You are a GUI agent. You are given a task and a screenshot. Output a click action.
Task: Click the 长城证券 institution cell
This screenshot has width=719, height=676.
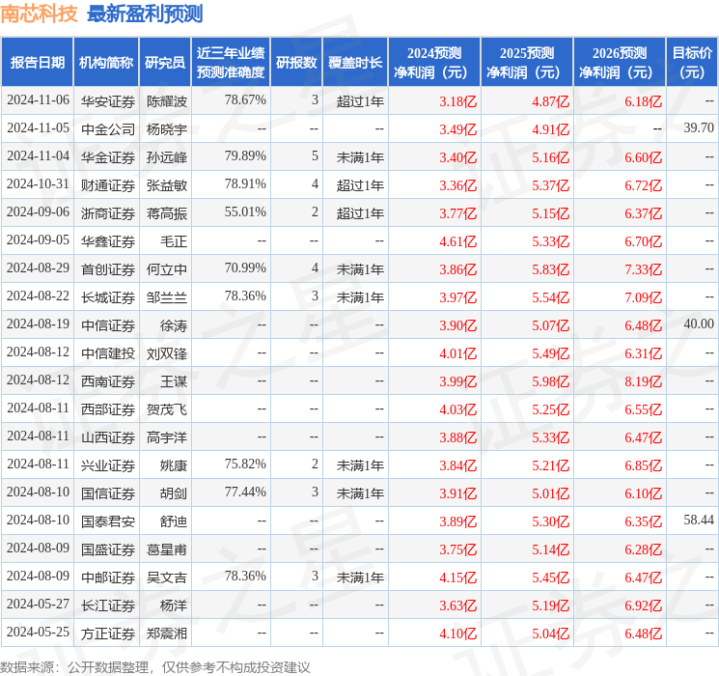108,297
